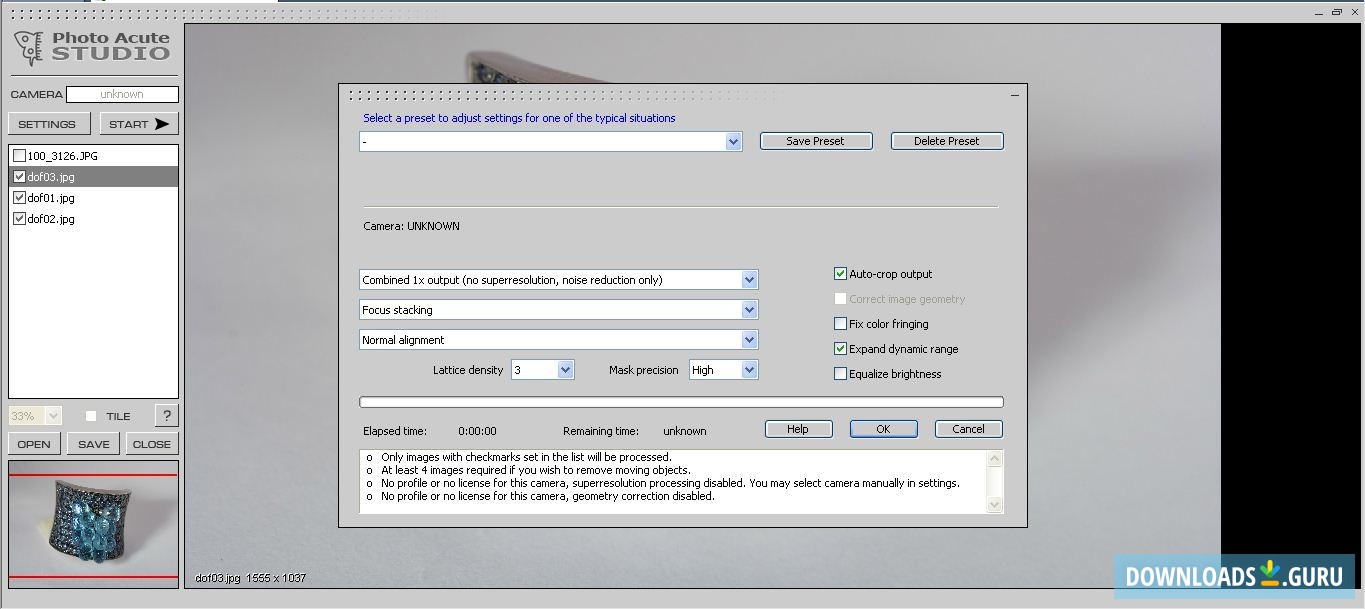This screenshot has height=609, width=1365.
Task: Open the preset selection dropdown
Action: tap(733, 142)
